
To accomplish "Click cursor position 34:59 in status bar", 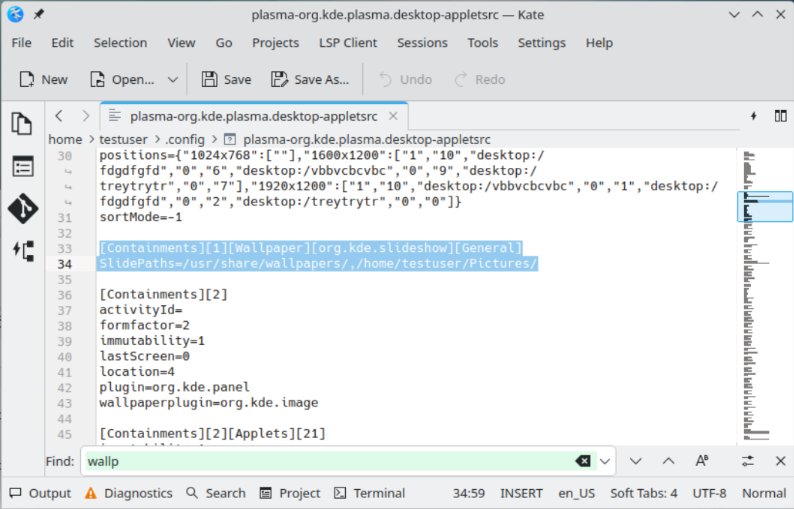I will click(468, 493).
